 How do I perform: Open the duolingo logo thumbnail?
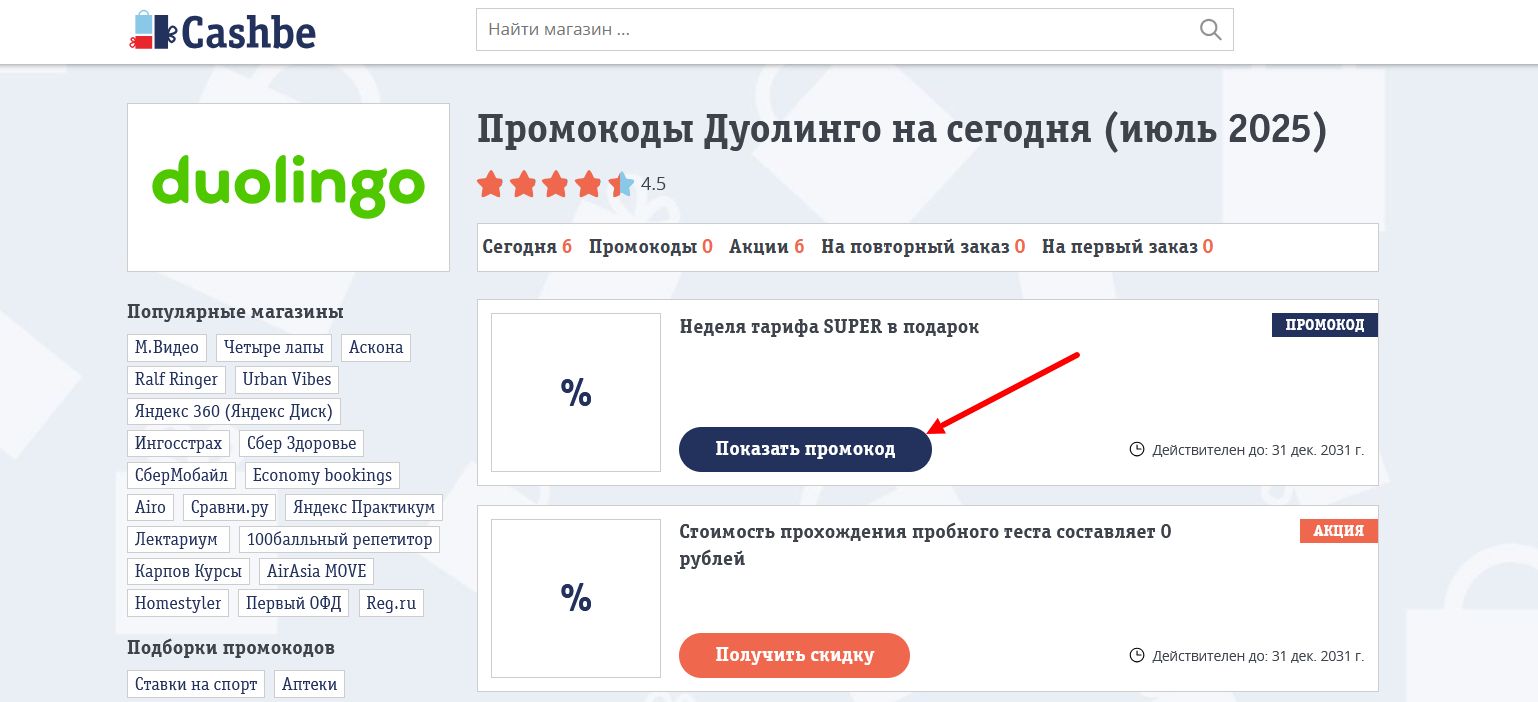(x=288, y=187)
